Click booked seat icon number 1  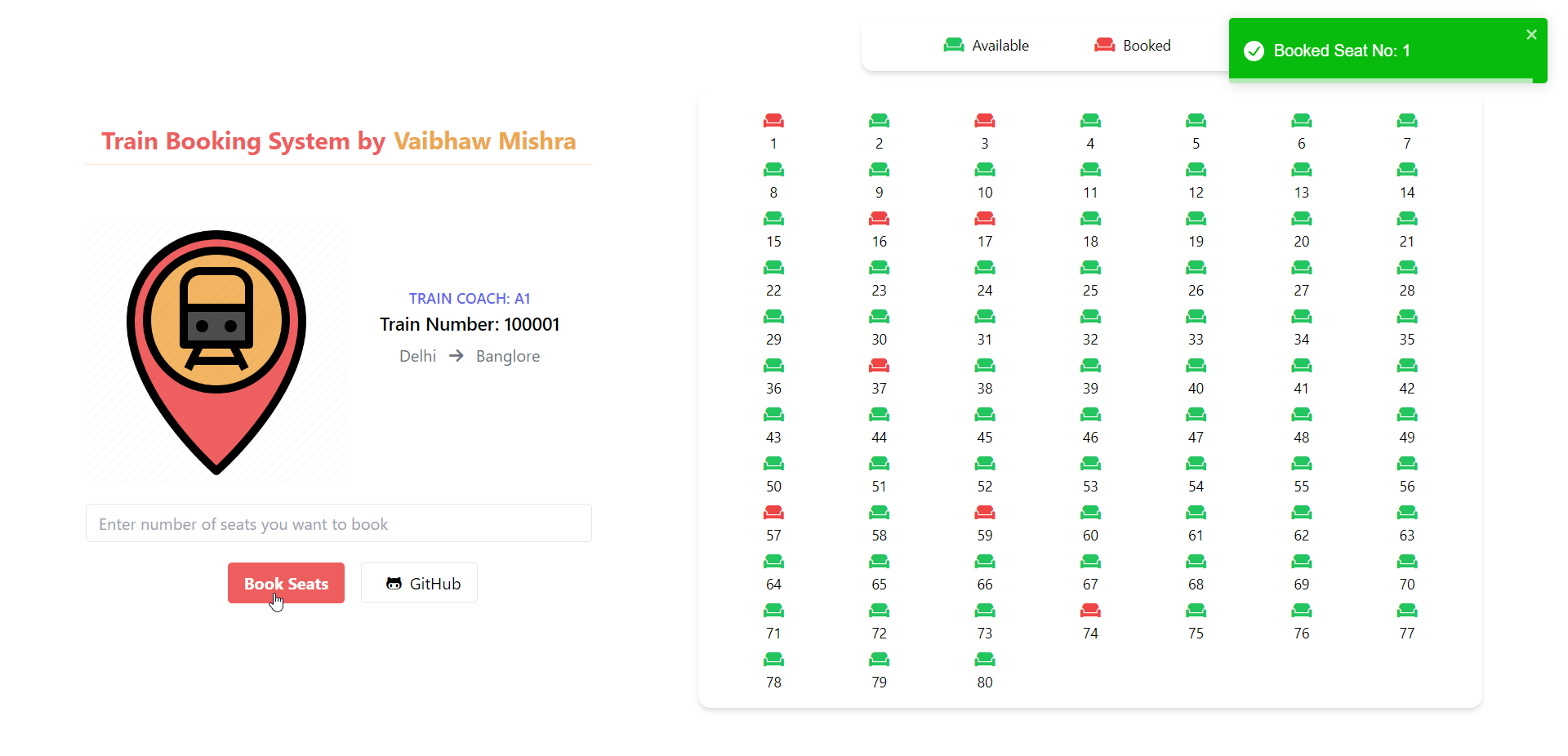pos(773,121)
